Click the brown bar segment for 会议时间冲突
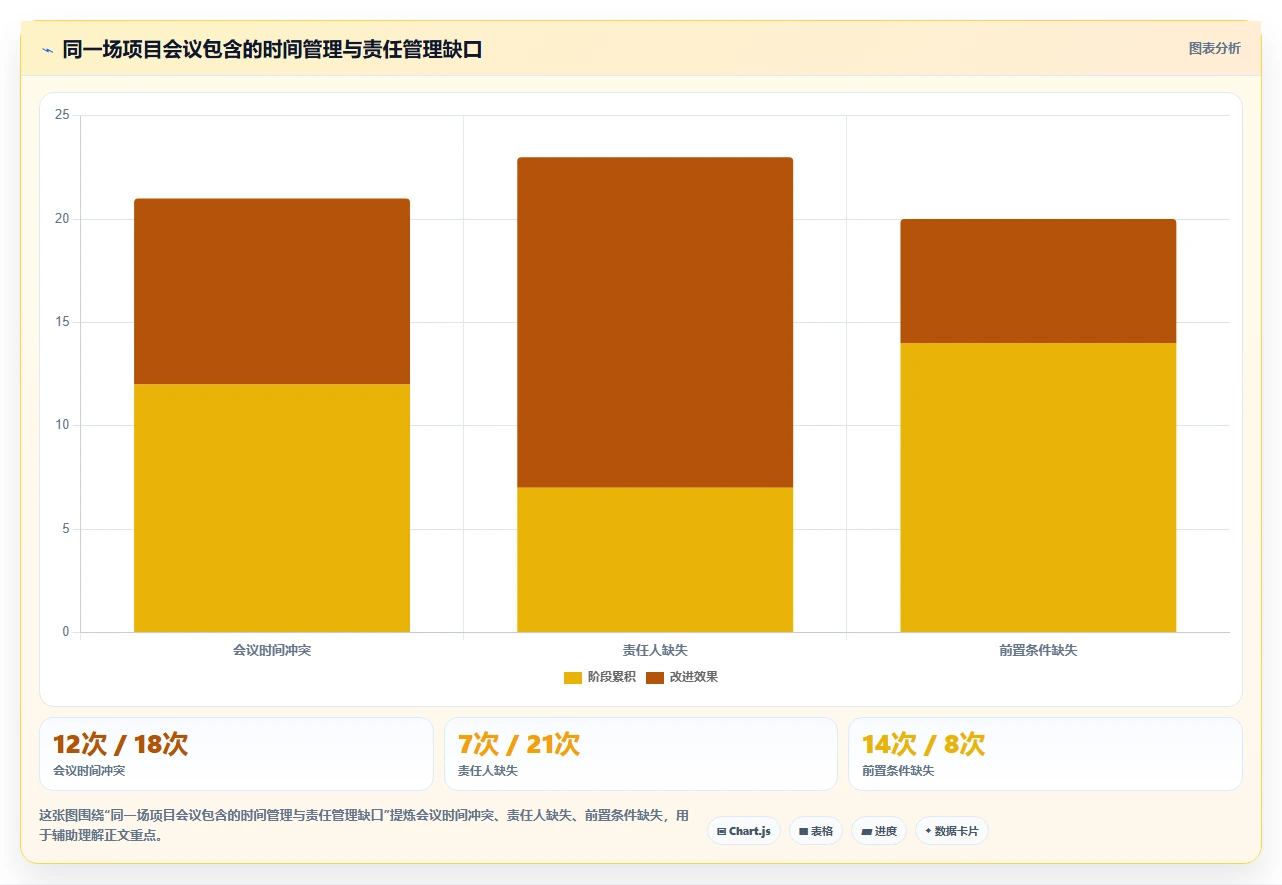The height and width of the screenshot is (885, 1282). pyautogui.click(x=272, y=291)
